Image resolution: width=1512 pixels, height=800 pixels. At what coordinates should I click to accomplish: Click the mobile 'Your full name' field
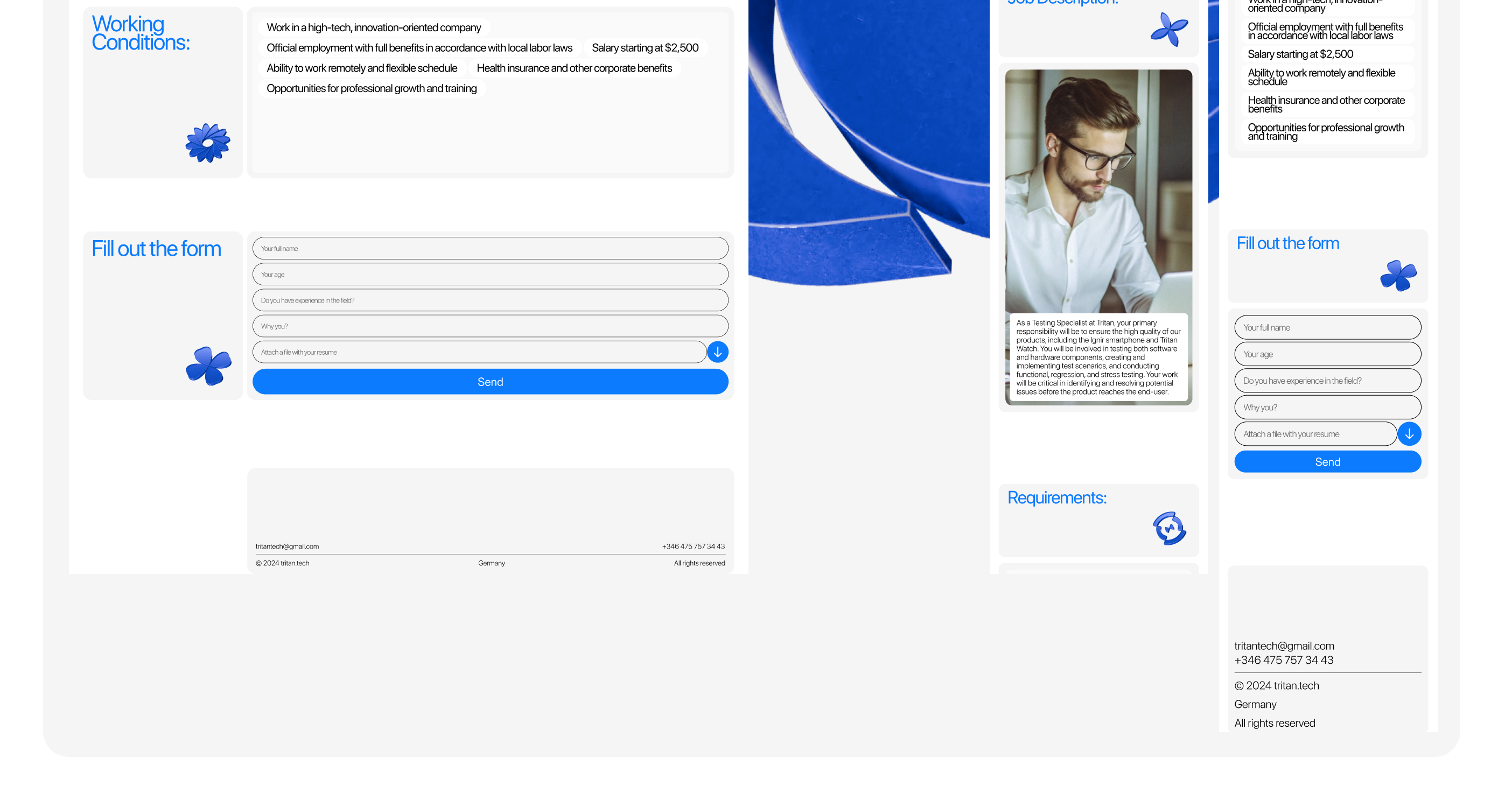(x=1327, y=327)
